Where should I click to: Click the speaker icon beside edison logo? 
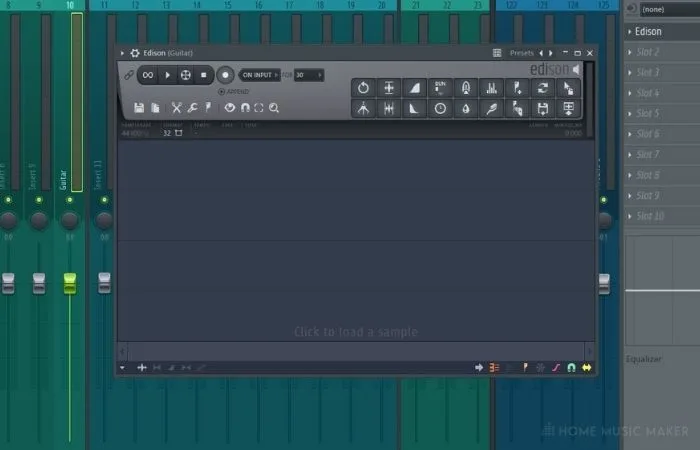pos(577,69)
